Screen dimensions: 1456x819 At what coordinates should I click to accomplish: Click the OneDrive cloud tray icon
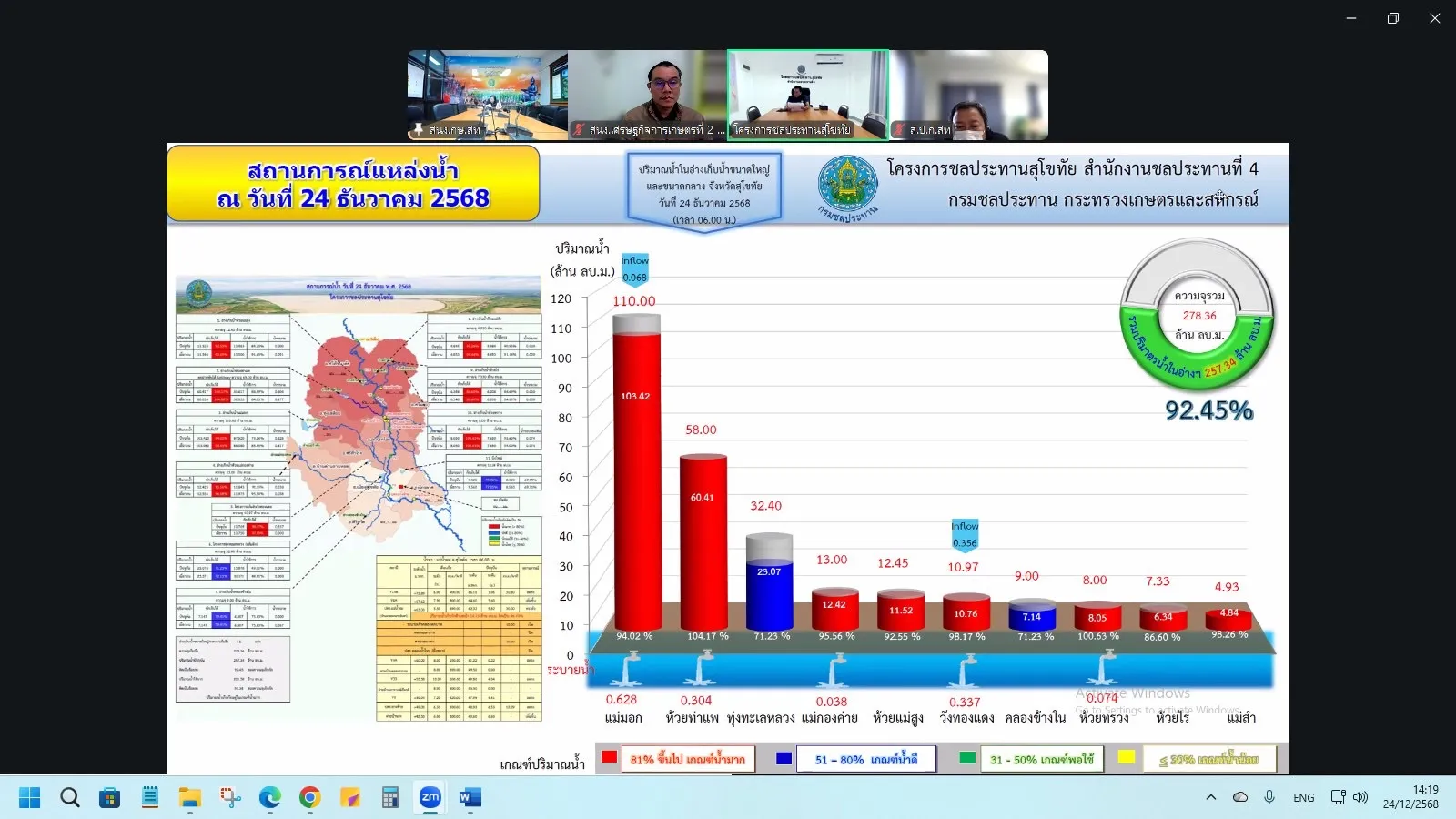click(1239, 797)
